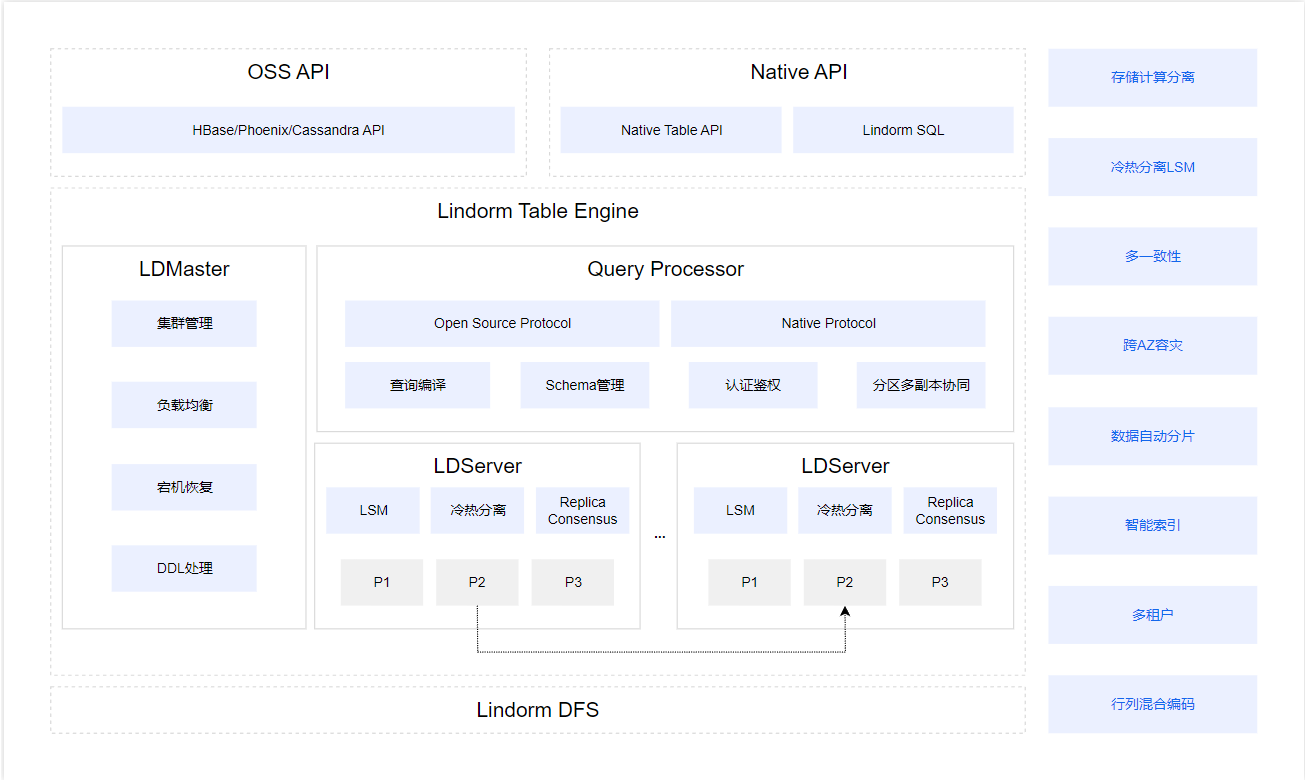Click the Schema管理 box
Image resolution: width=1305 pixels, height=780 pixels.
[584, 385]
